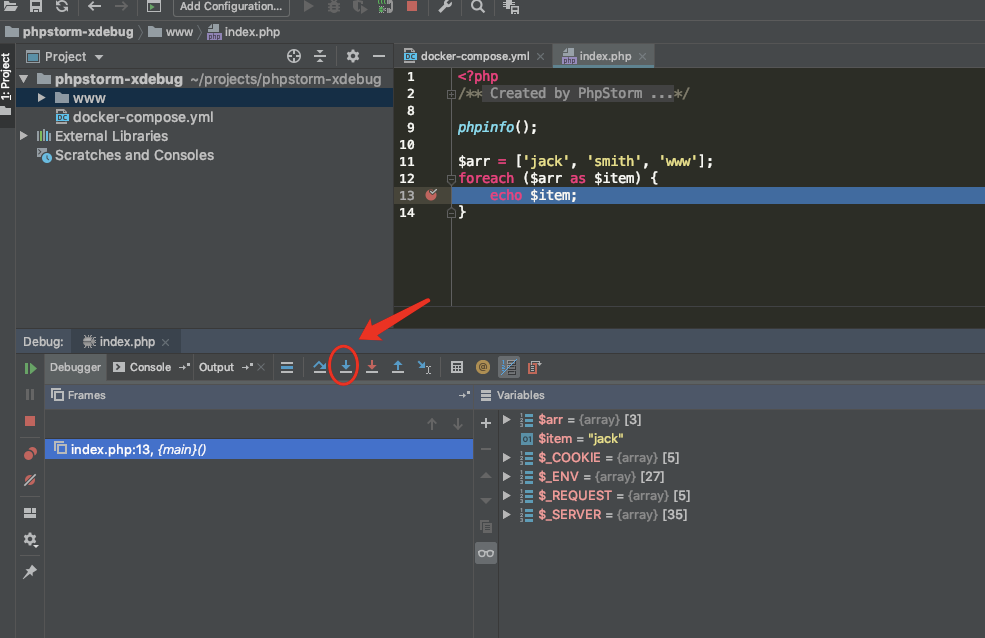Click the Add Configuration button
985x638 pixels.
(x=231, y=7)
